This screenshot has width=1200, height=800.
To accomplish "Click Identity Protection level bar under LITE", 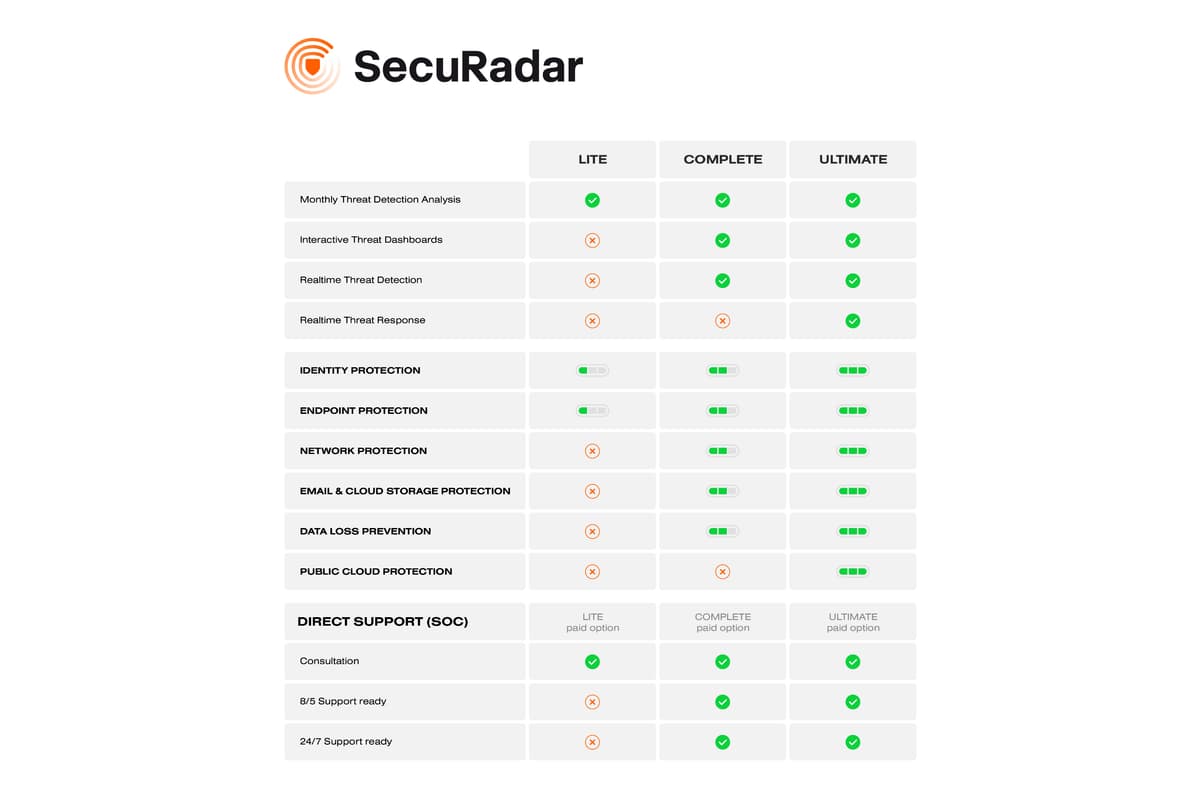I will click(x=592, y=370).
